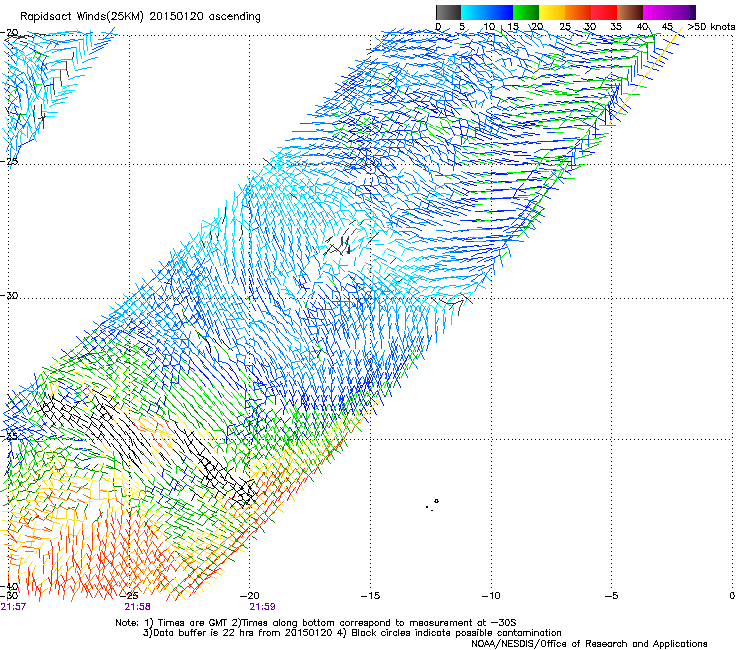Click the 'Times are GMT' note line
Screen dimensions: 740x650
316,623
